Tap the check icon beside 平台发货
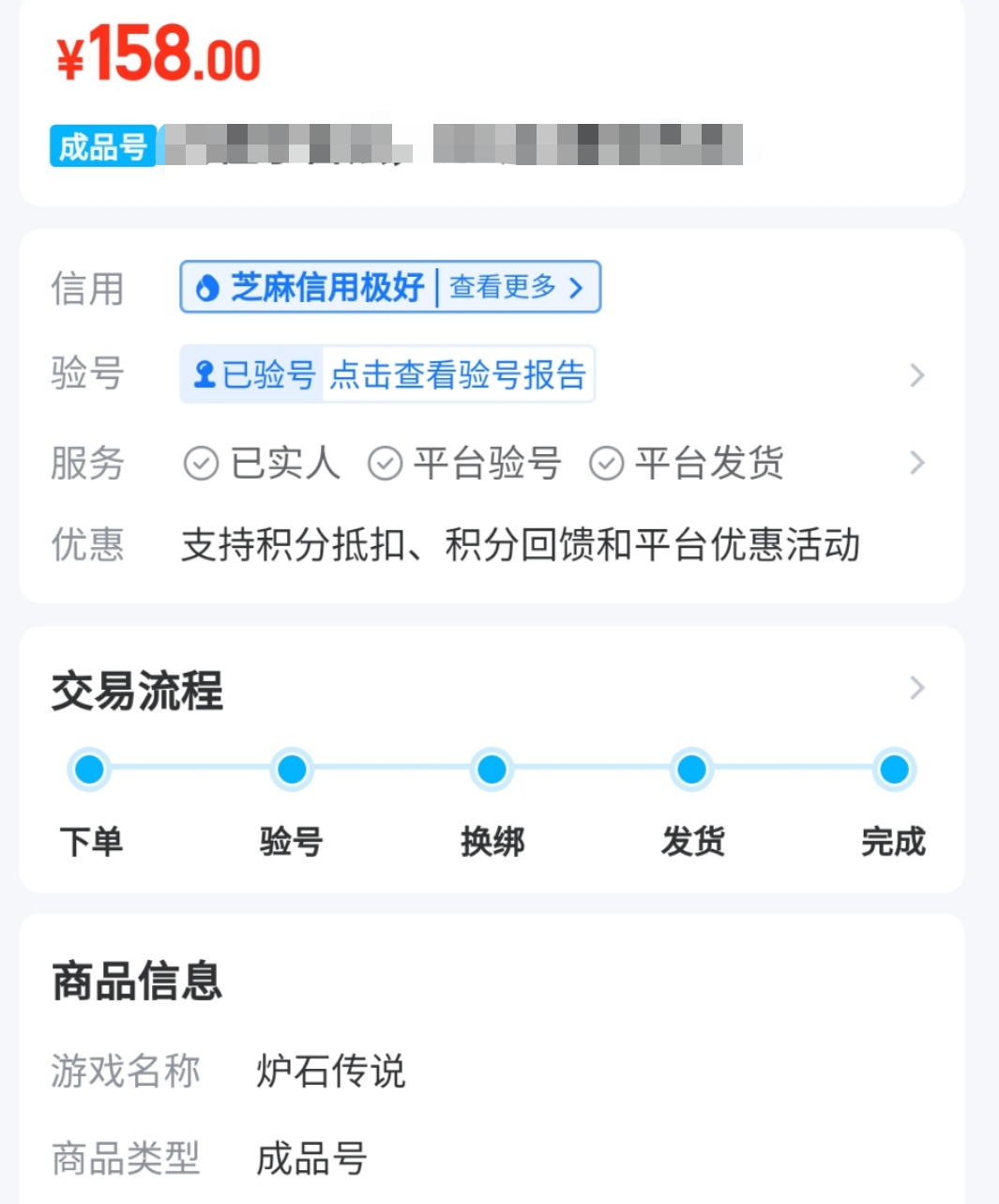 coord(606,463)
